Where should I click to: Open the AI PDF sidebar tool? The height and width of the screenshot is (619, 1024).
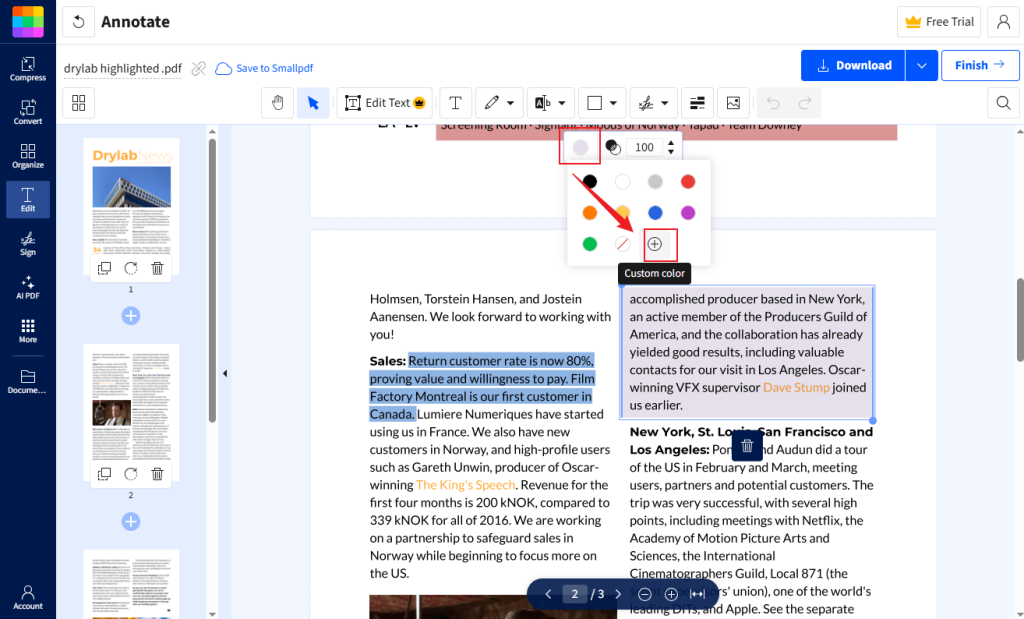pyautogui.click(x=28, y=289)
